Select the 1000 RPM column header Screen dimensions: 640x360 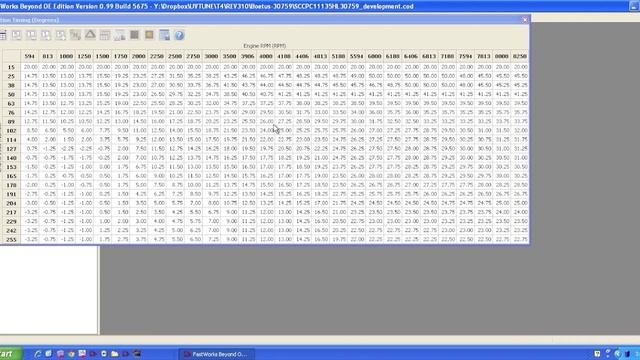(x=66, y=56)
